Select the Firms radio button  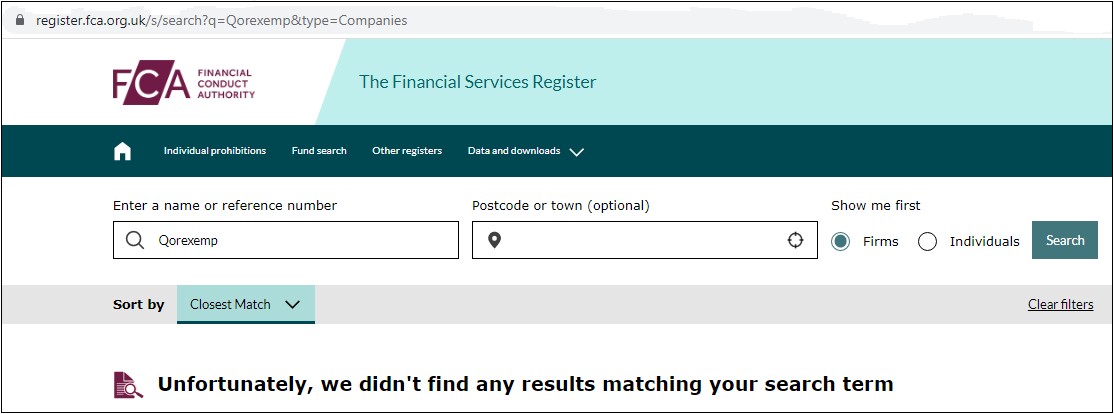(x=840, y=241)
